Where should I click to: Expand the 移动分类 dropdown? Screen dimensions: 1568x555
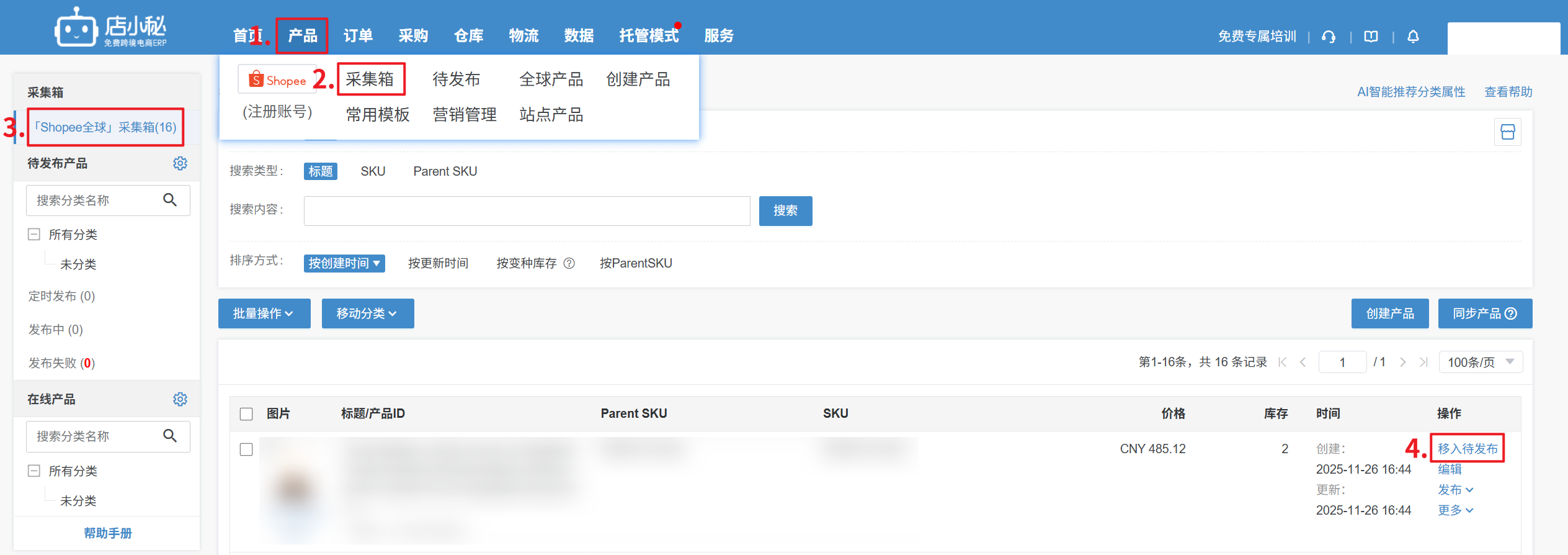367,314
